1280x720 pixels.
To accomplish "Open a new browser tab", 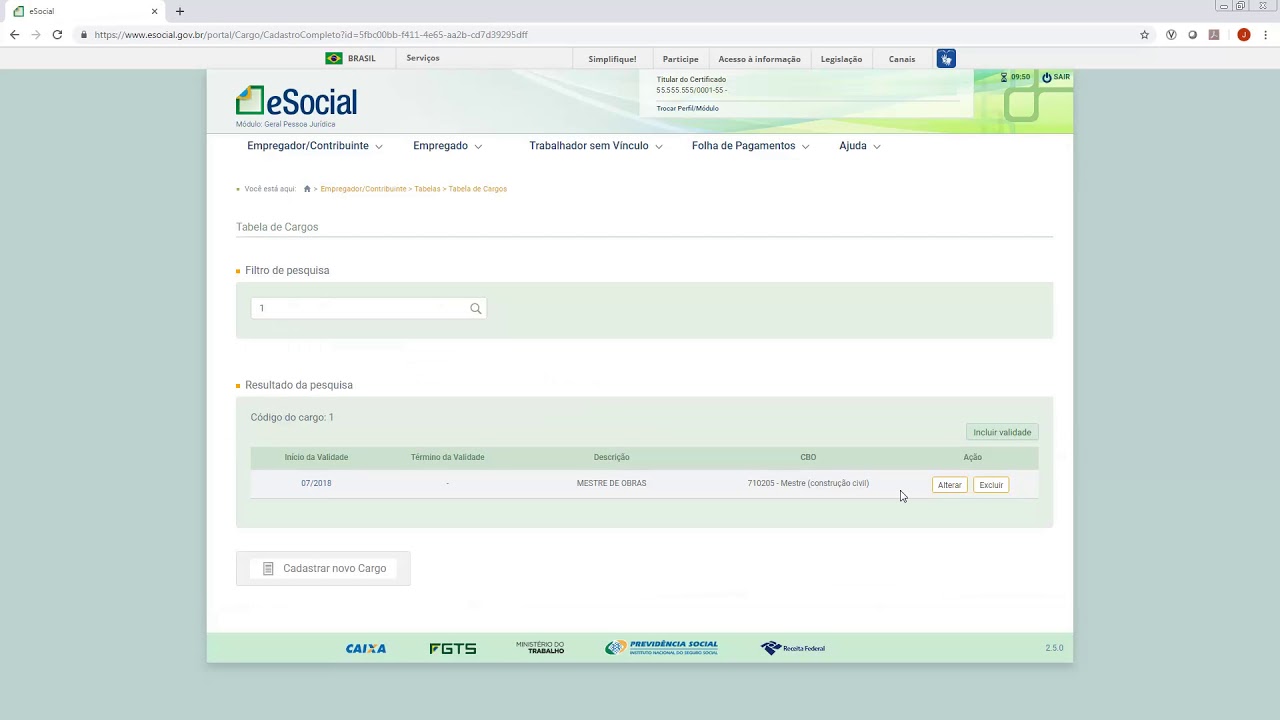I will [x=180, y=11].
